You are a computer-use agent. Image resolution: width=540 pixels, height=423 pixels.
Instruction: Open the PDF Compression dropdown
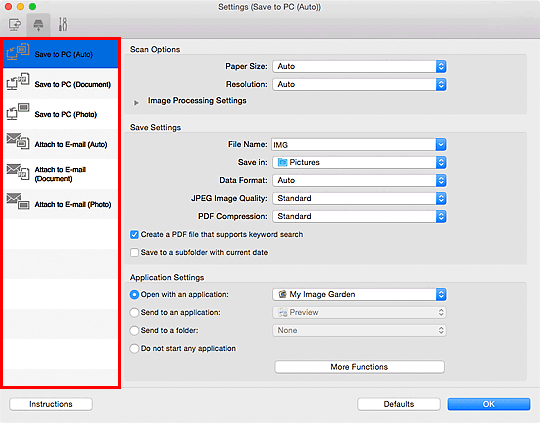click(x=359, y=216)
